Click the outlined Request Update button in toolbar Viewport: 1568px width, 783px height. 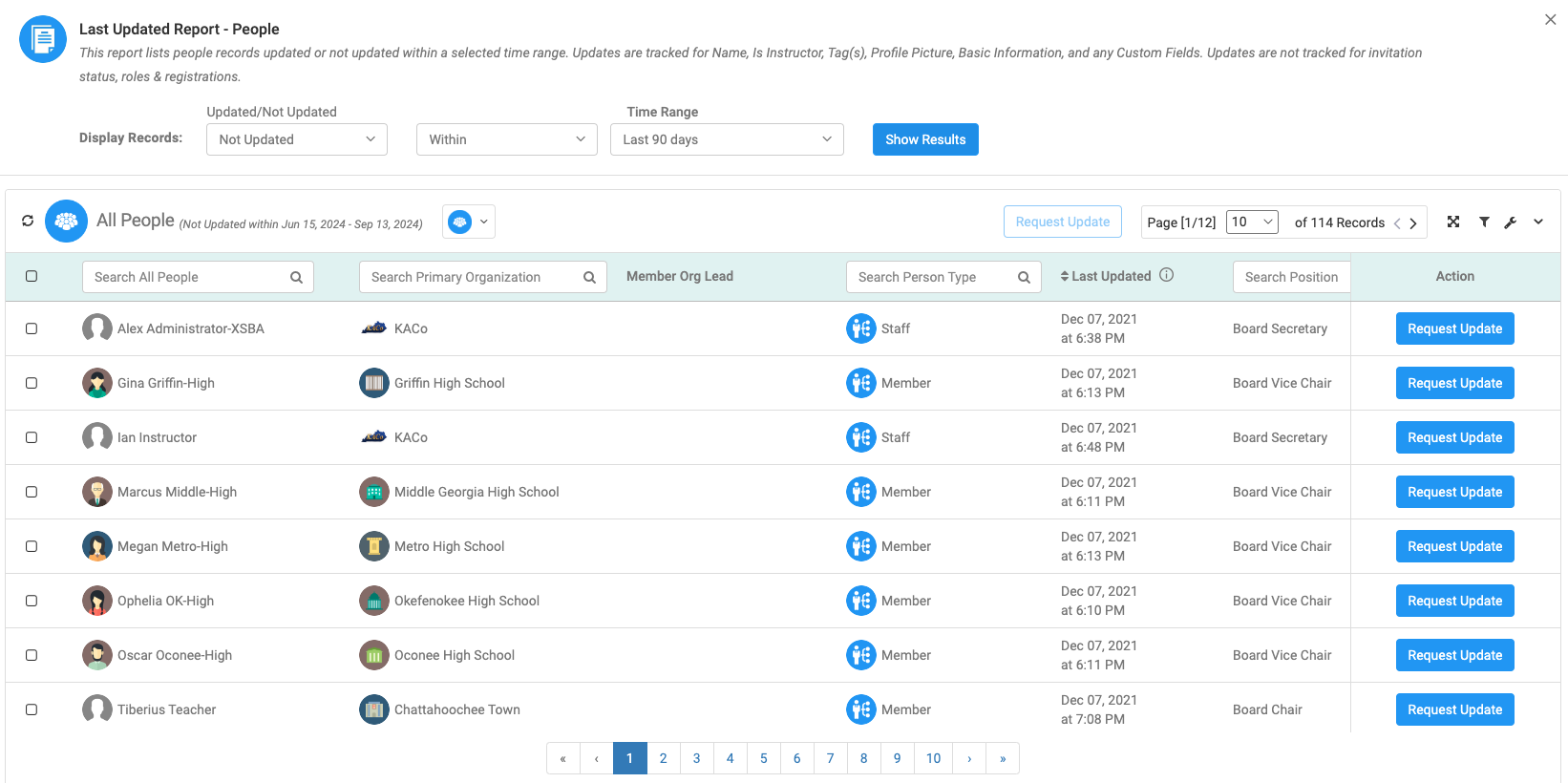(x=1063, y=222)
